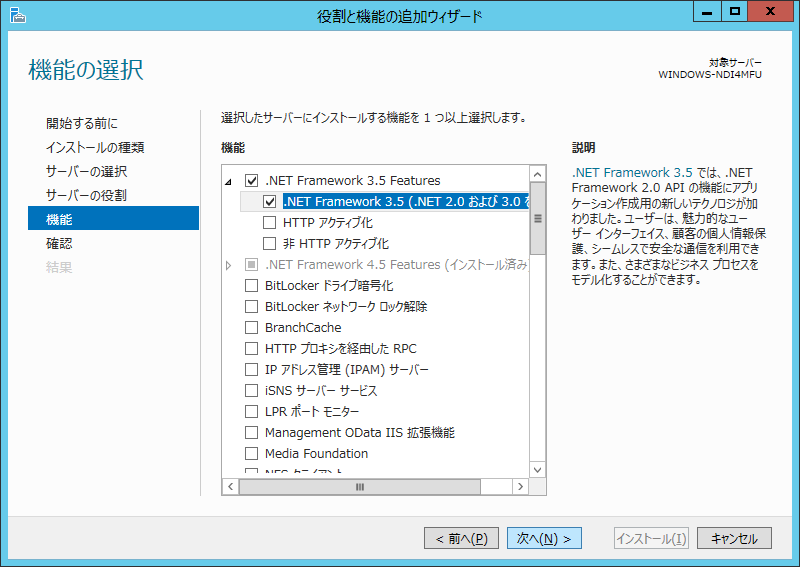The image size is (800, 567).
Task: Click the vertical scrollbar down arrow
Action: [x=537, y=469]
